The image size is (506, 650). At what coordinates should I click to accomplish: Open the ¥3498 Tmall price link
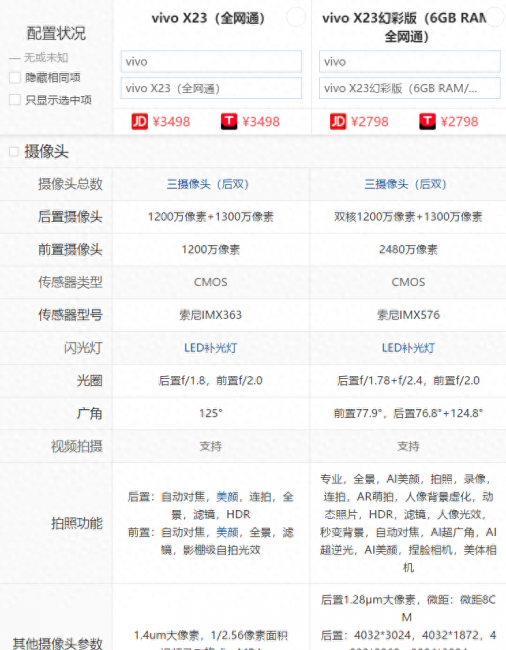(x=261, y=121)
